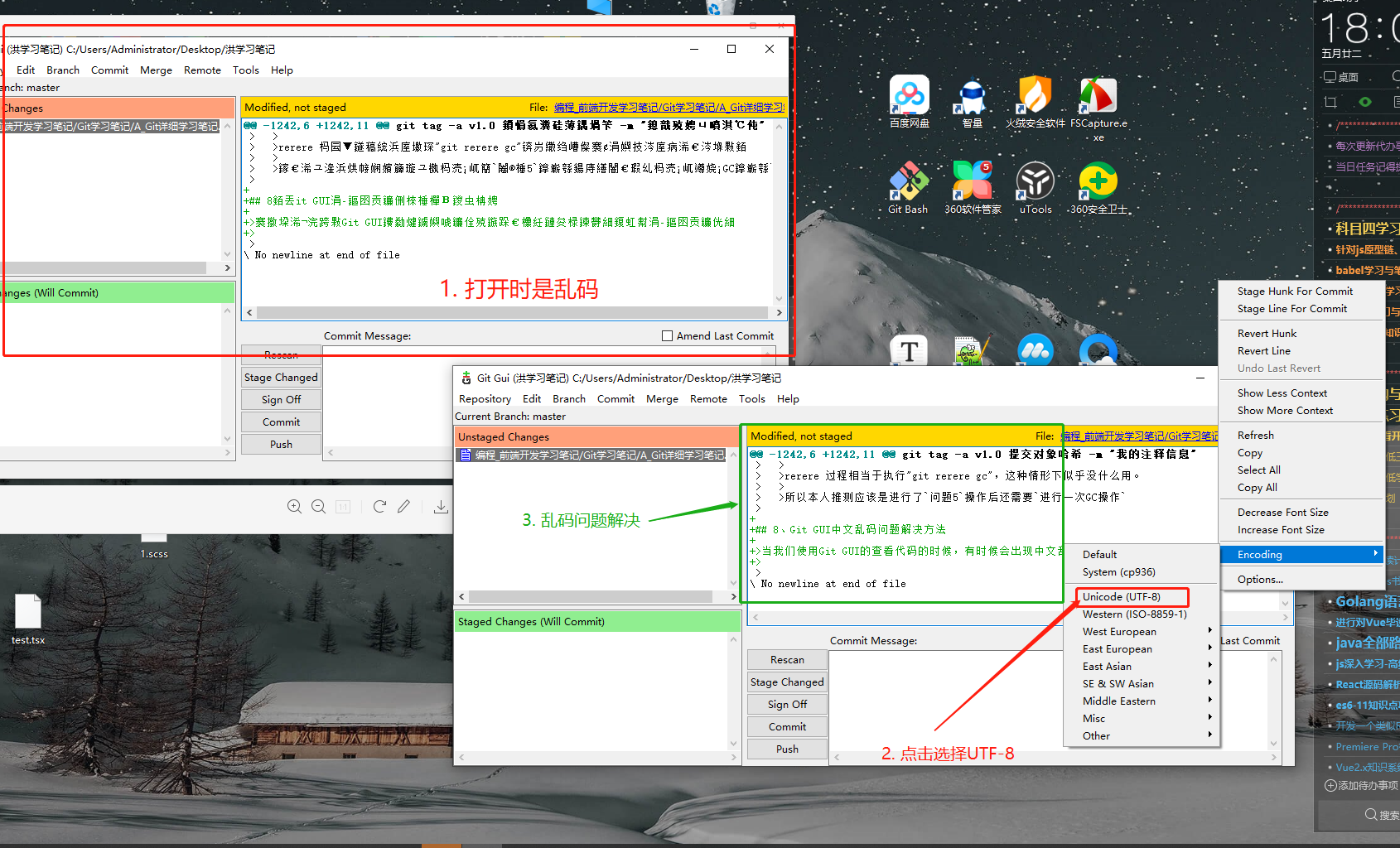Screen dimensions: 1400x848
Task: Enable the Amend Last Commit checkbox
Action: [x=667, y=336]
